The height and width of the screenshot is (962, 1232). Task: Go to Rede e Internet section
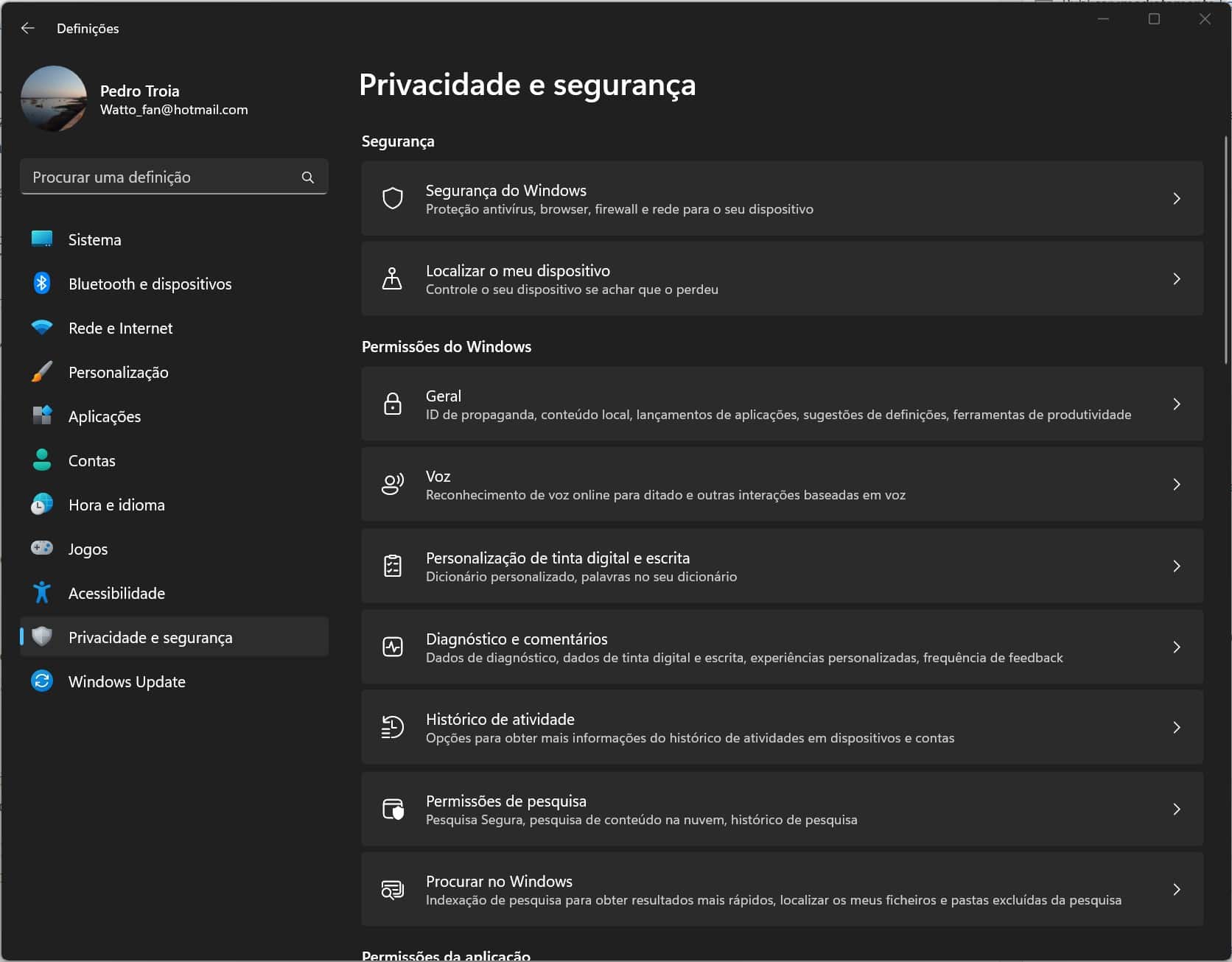(x=120, y=328)
